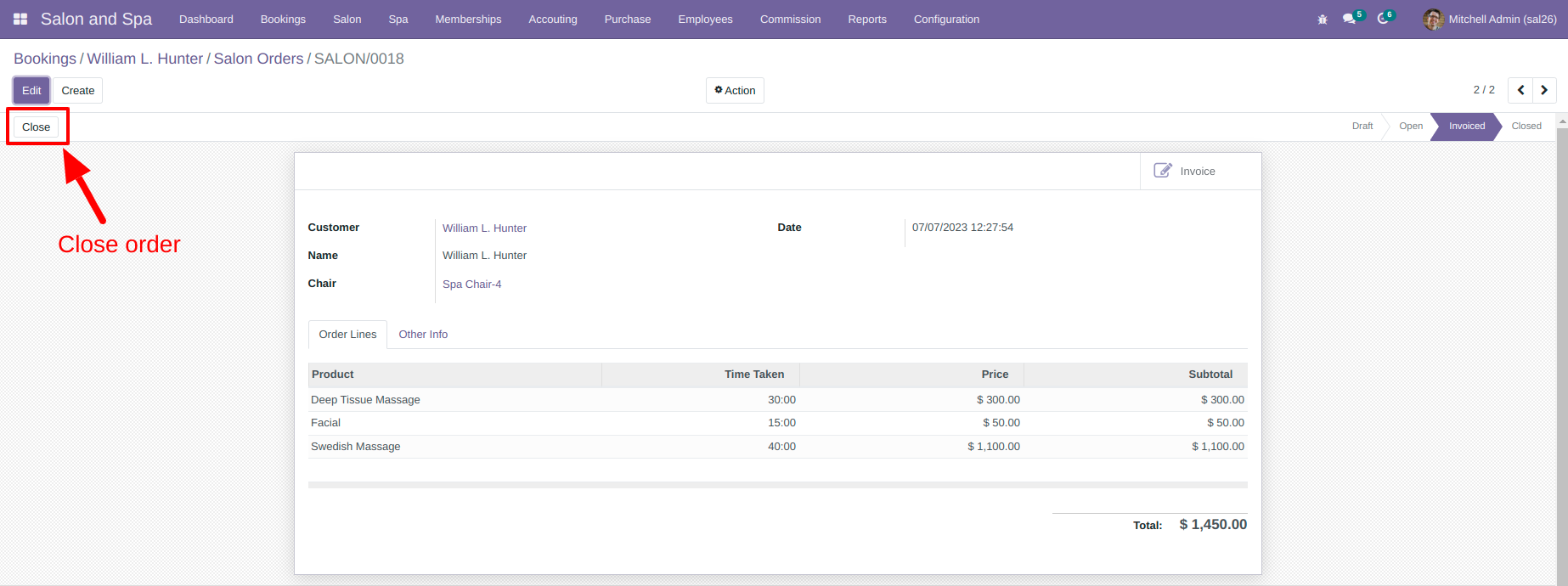This screenshot has width=1568, height=586.
Task: Select the Closed status stage
Action: [1526, 126]
